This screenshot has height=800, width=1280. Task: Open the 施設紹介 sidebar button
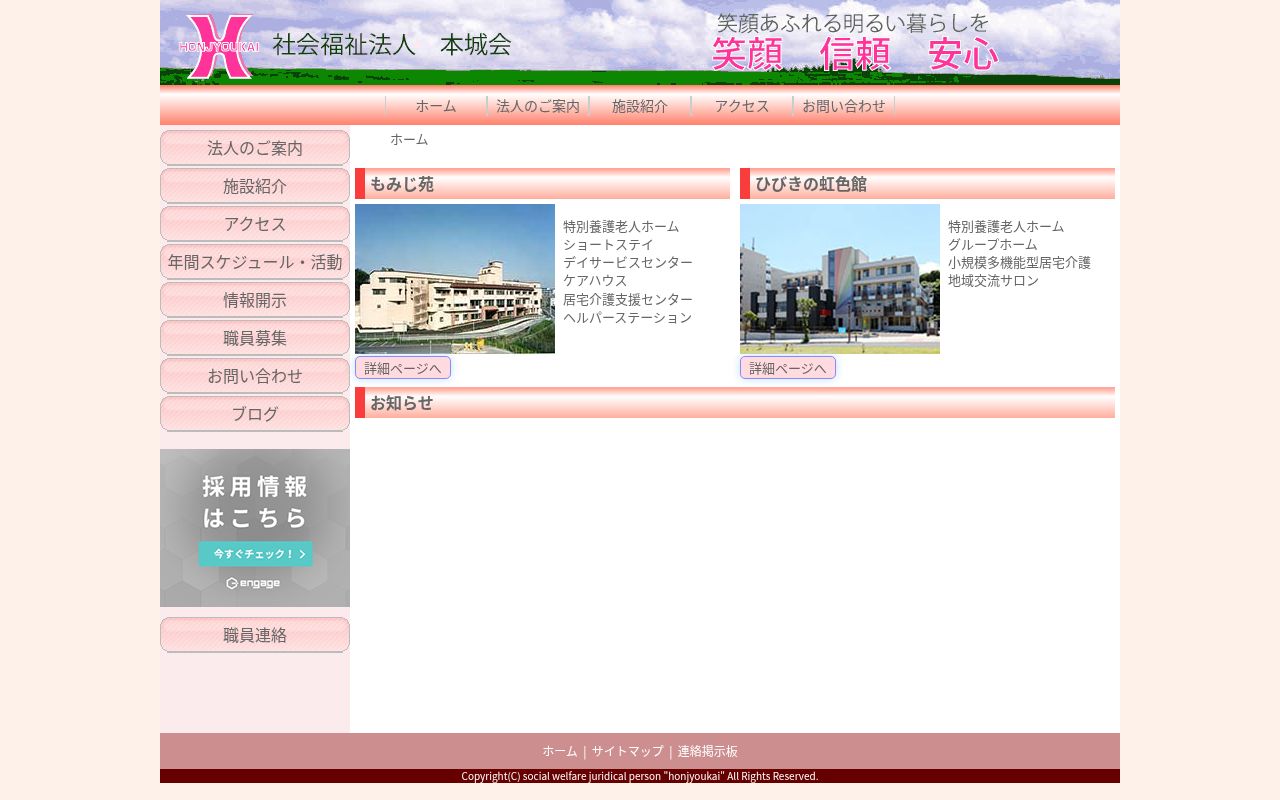[255, 186]
